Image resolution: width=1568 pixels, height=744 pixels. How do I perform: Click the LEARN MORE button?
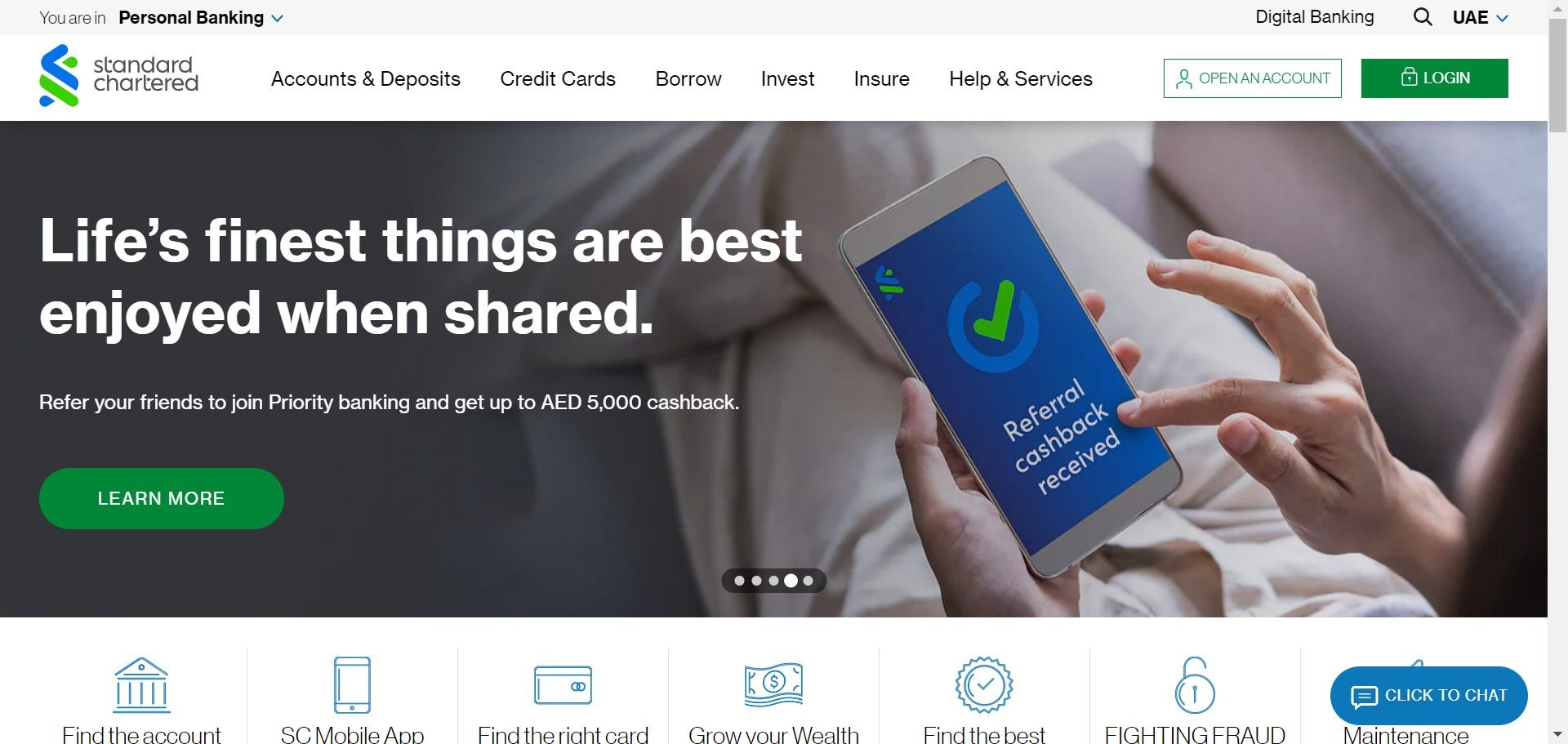click(x=162, y=498)
